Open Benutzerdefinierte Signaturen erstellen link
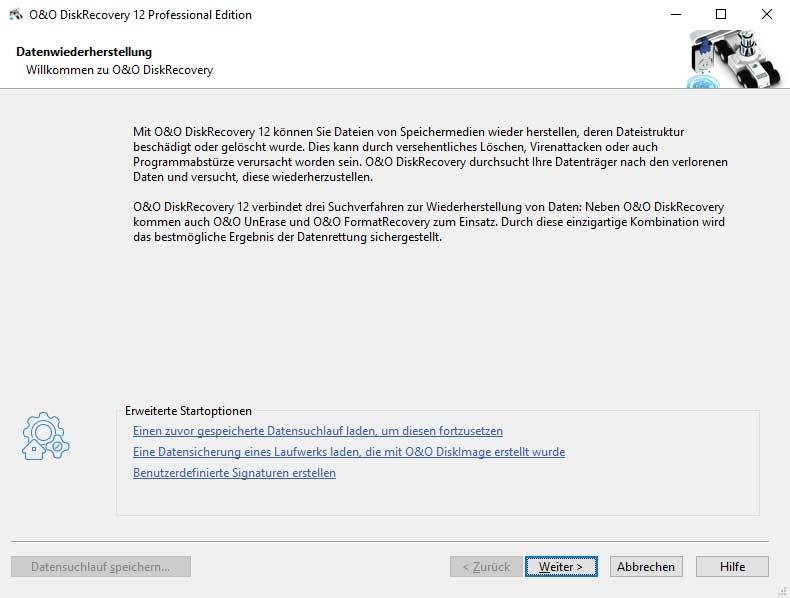This screenshot has width=790, height=598. (x=234, y=473)
